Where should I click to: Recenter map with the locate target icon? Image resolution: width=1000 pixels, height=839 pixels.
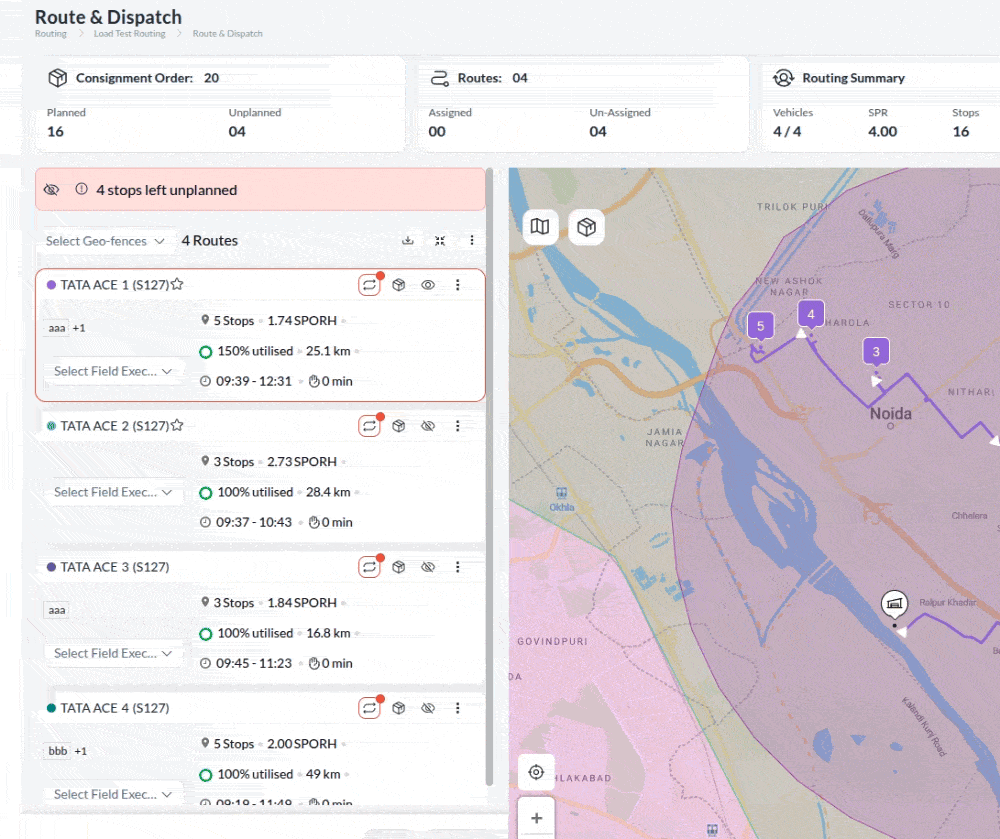point(536,772)
